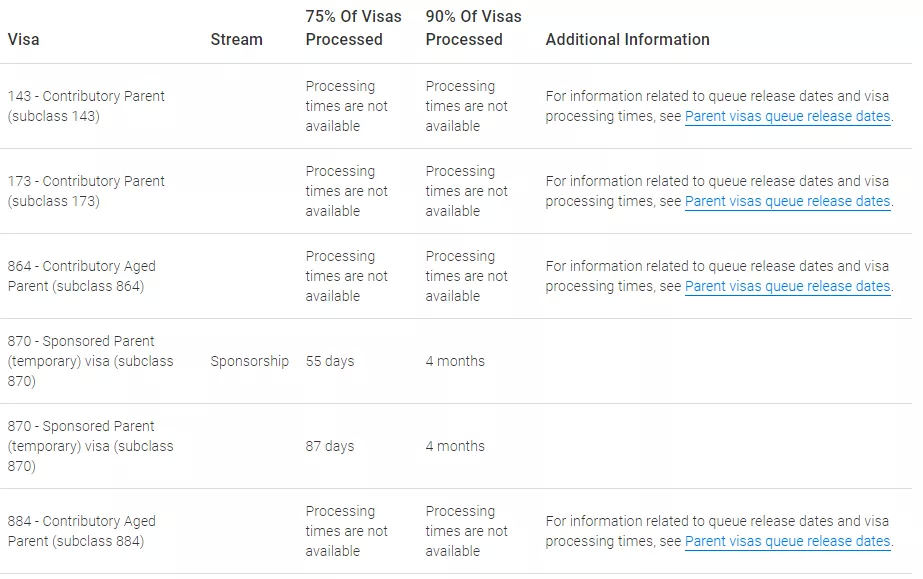Click the 87 days processing time cell
Screen dimensions: 923x579
330,447
